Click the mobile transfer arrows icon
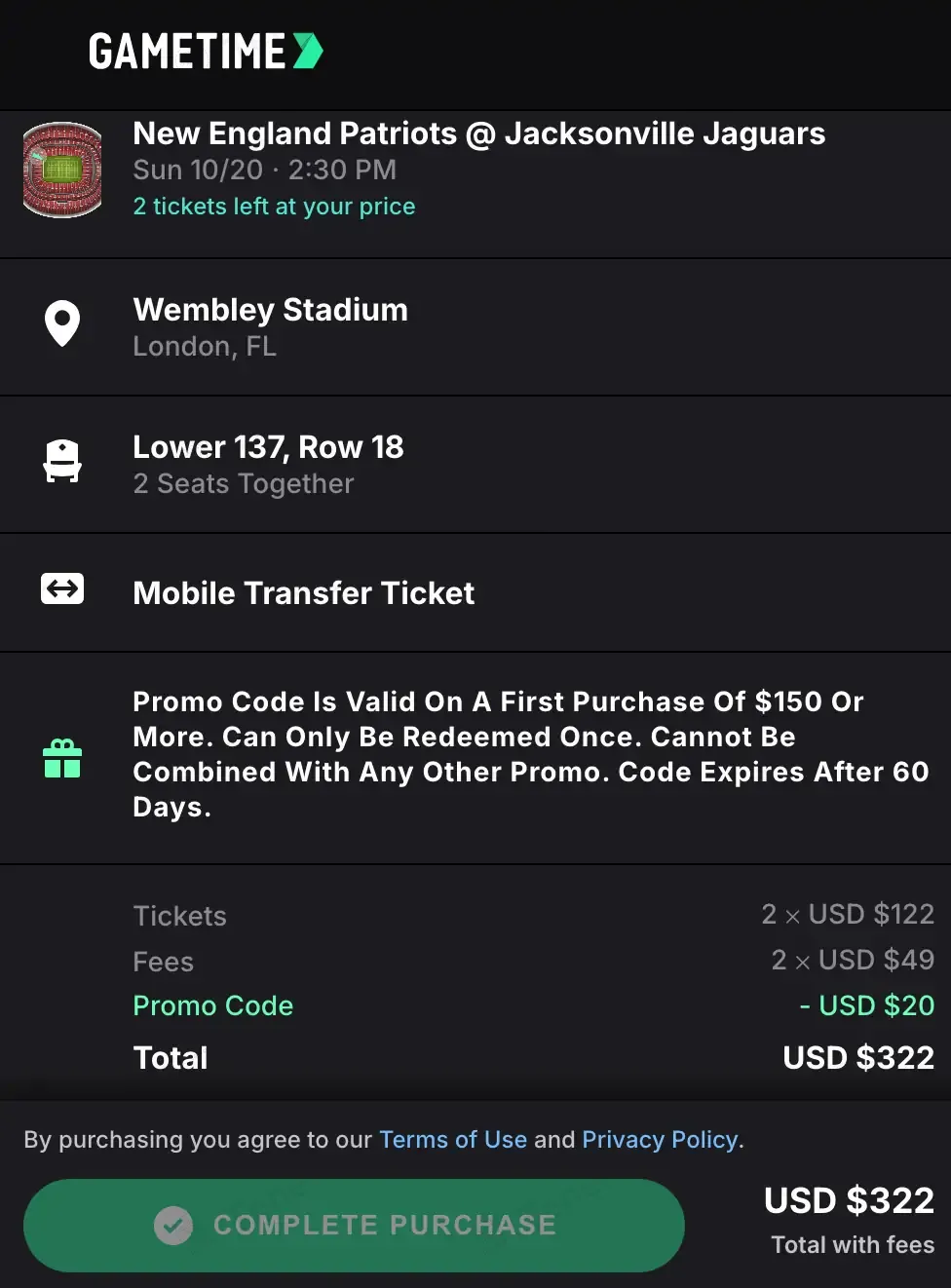The width and height of the screenshot is (951, 1288). (62, 588)
